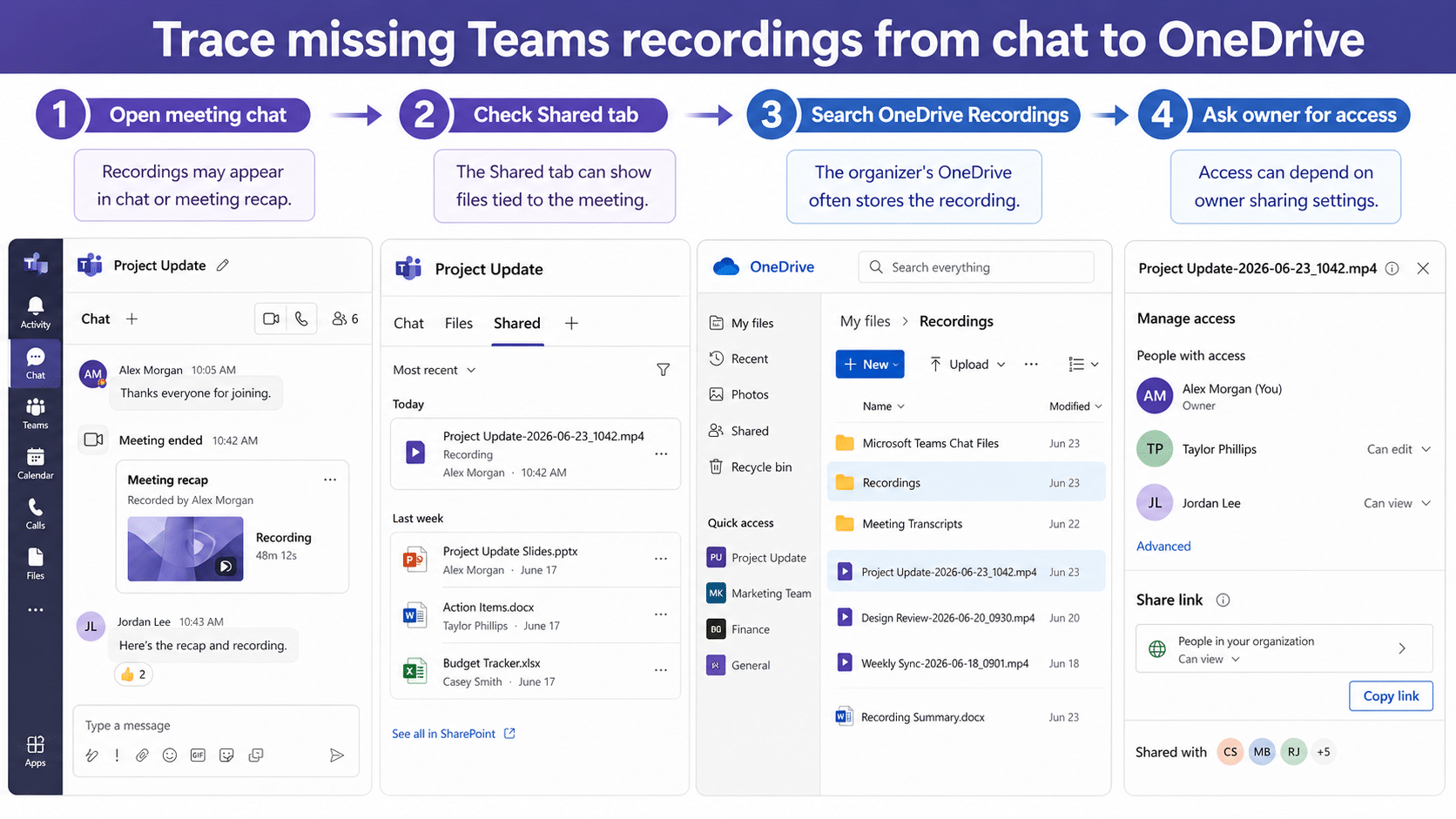The height and width of the screenshot is (819, 1456).
Task: Click the send message arrow
Action: [x=337, y=755]
